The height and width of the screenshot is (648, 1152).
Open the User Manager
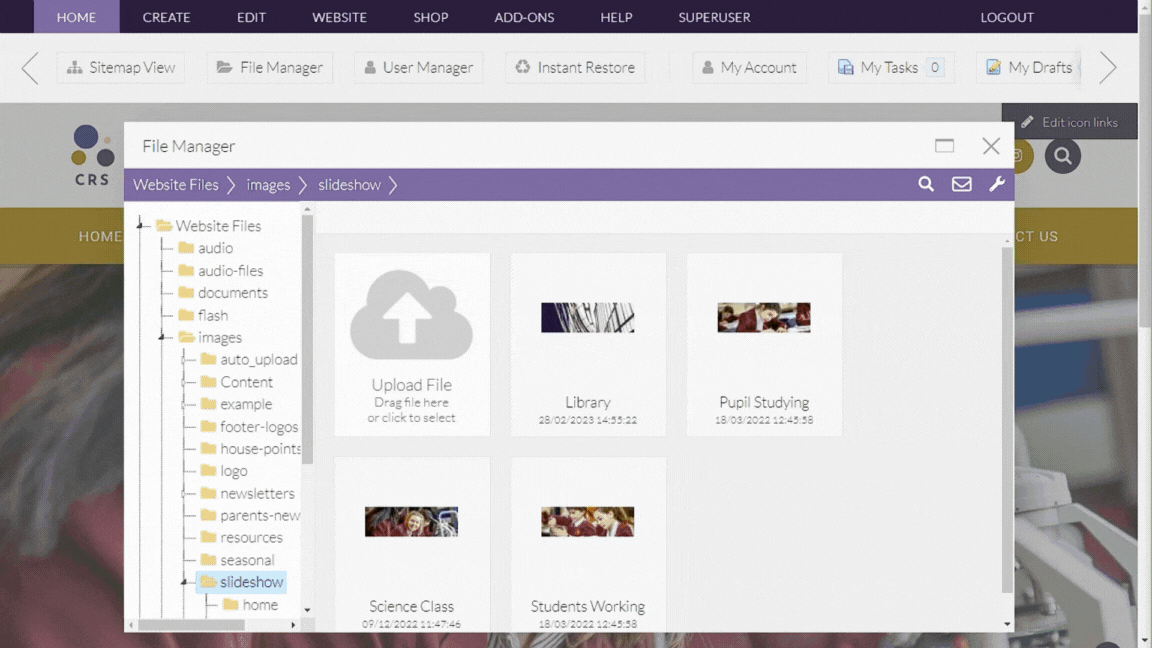(418, 67)
